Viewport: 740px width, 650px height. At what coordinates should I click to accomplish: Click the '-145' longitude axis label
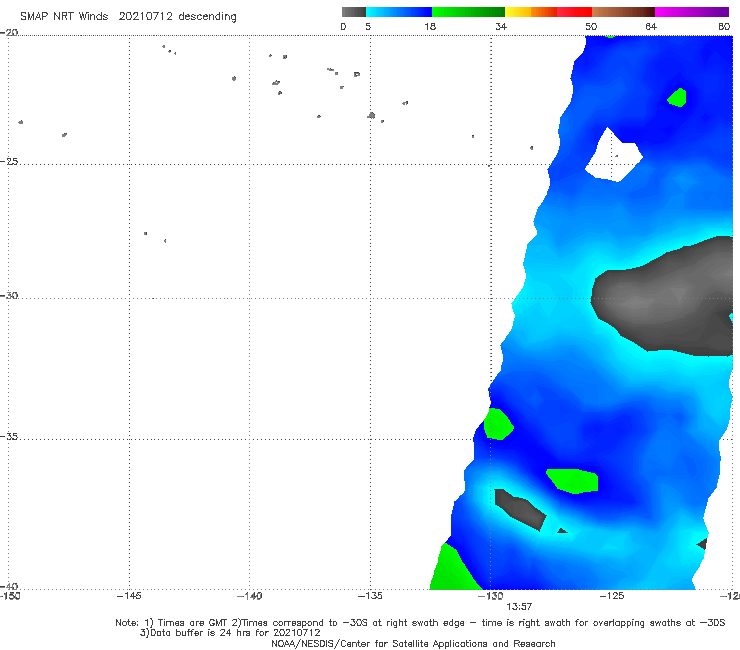pos(129,596)
